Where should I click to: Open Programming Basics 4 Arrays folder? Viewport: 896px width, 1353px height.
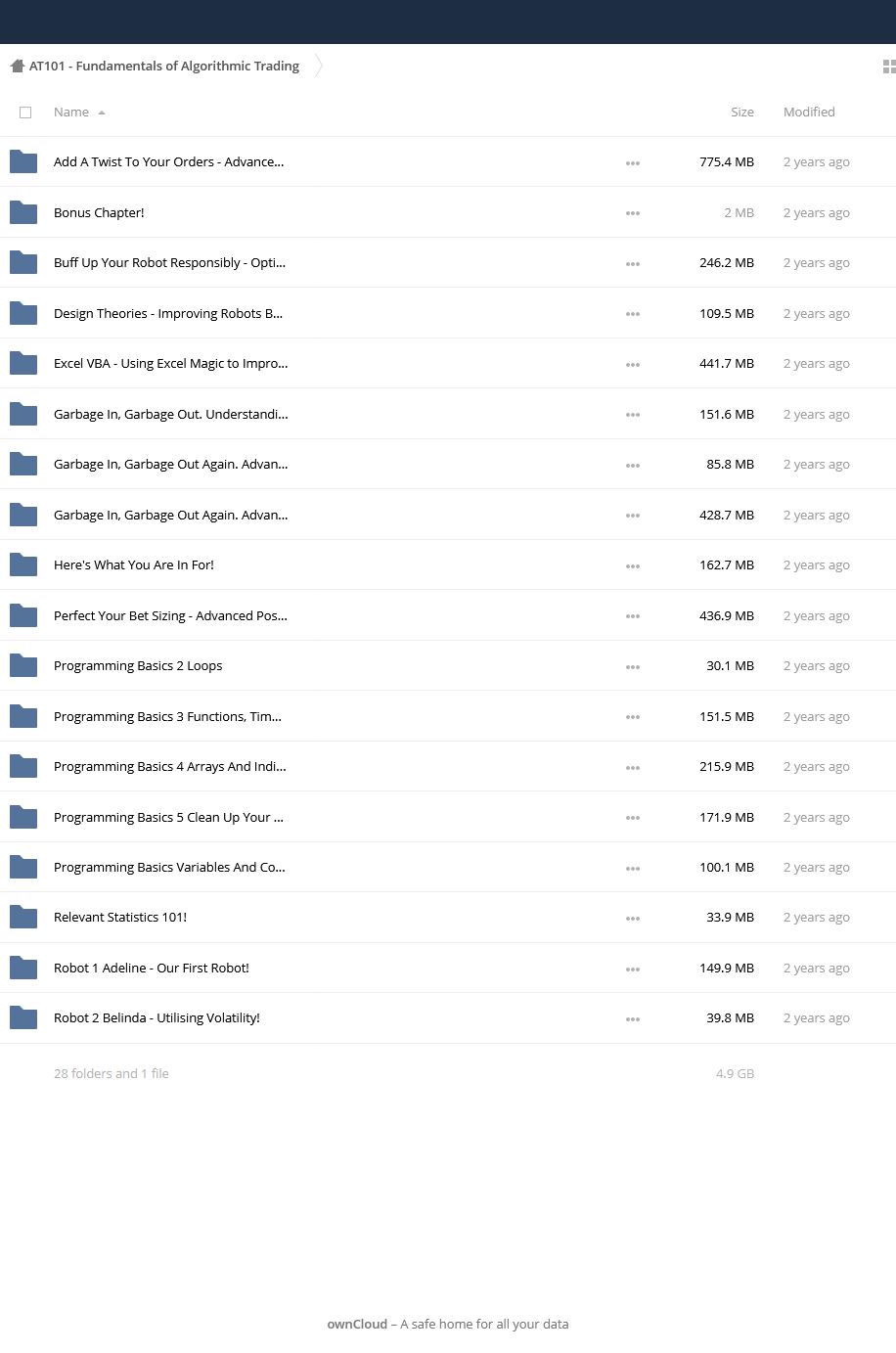[x=170, y=767]
